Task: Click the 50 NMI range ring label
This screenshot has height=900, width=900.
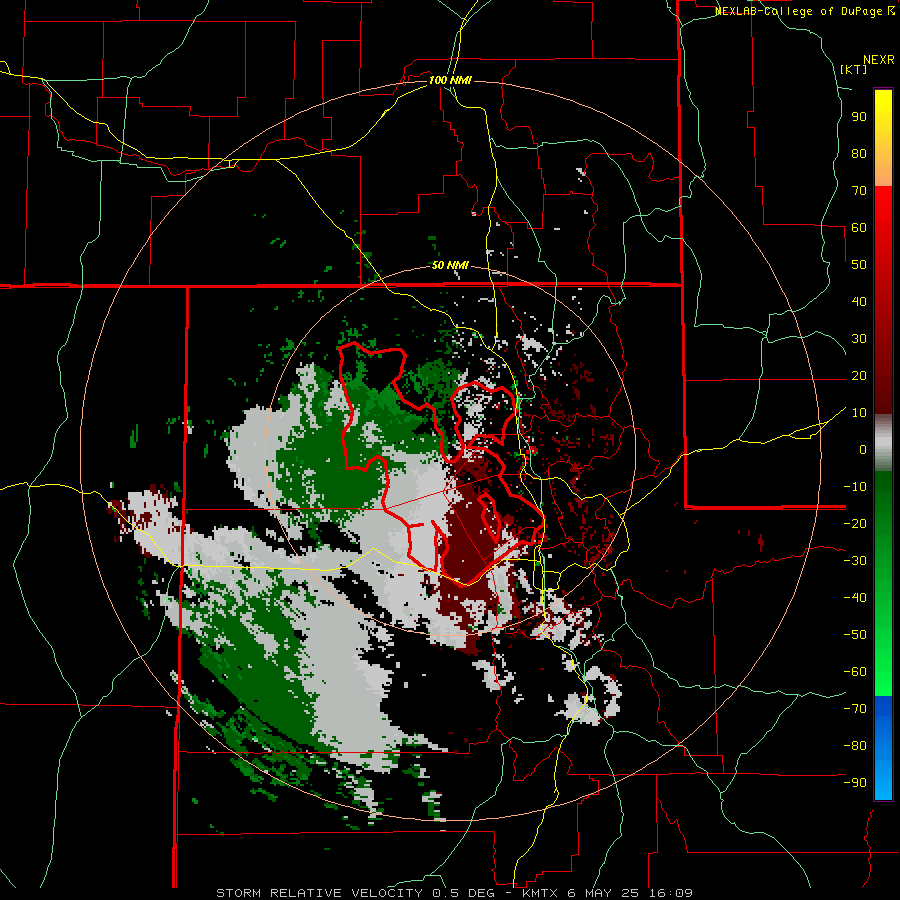Action: click(450, 265)
